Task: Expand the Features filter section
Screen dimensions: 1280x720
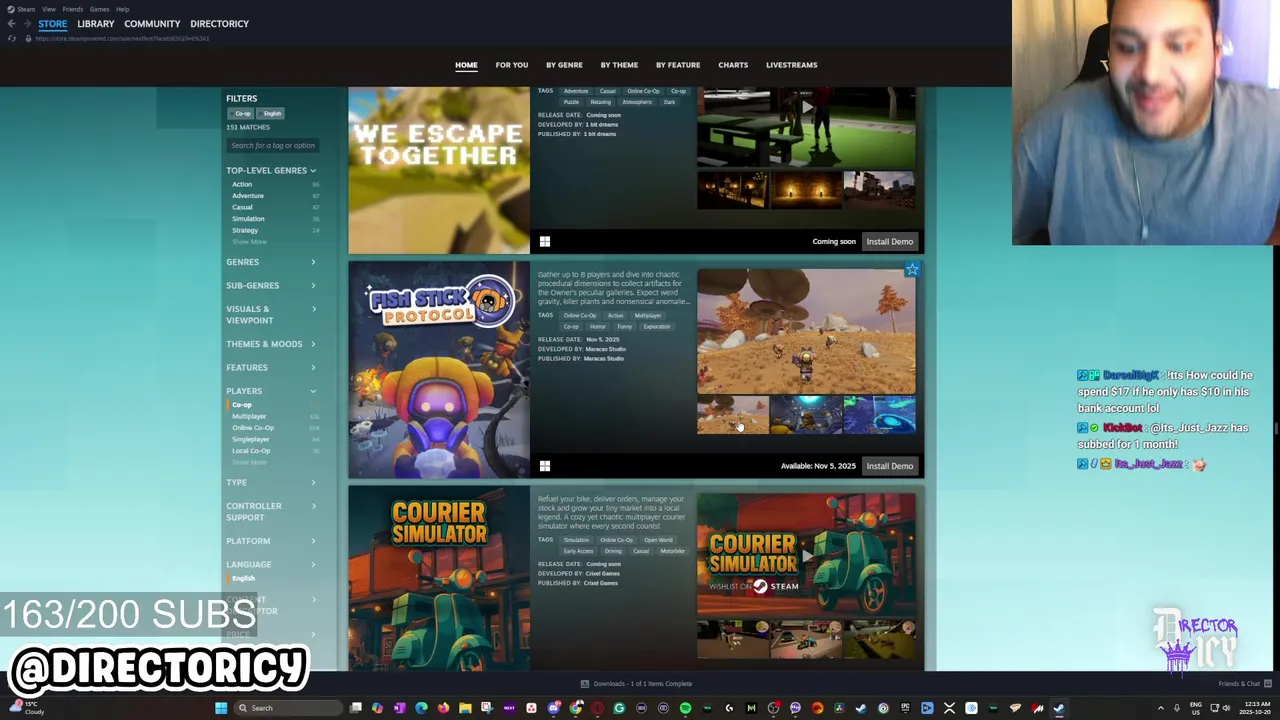Action: [x=271, y=368]
